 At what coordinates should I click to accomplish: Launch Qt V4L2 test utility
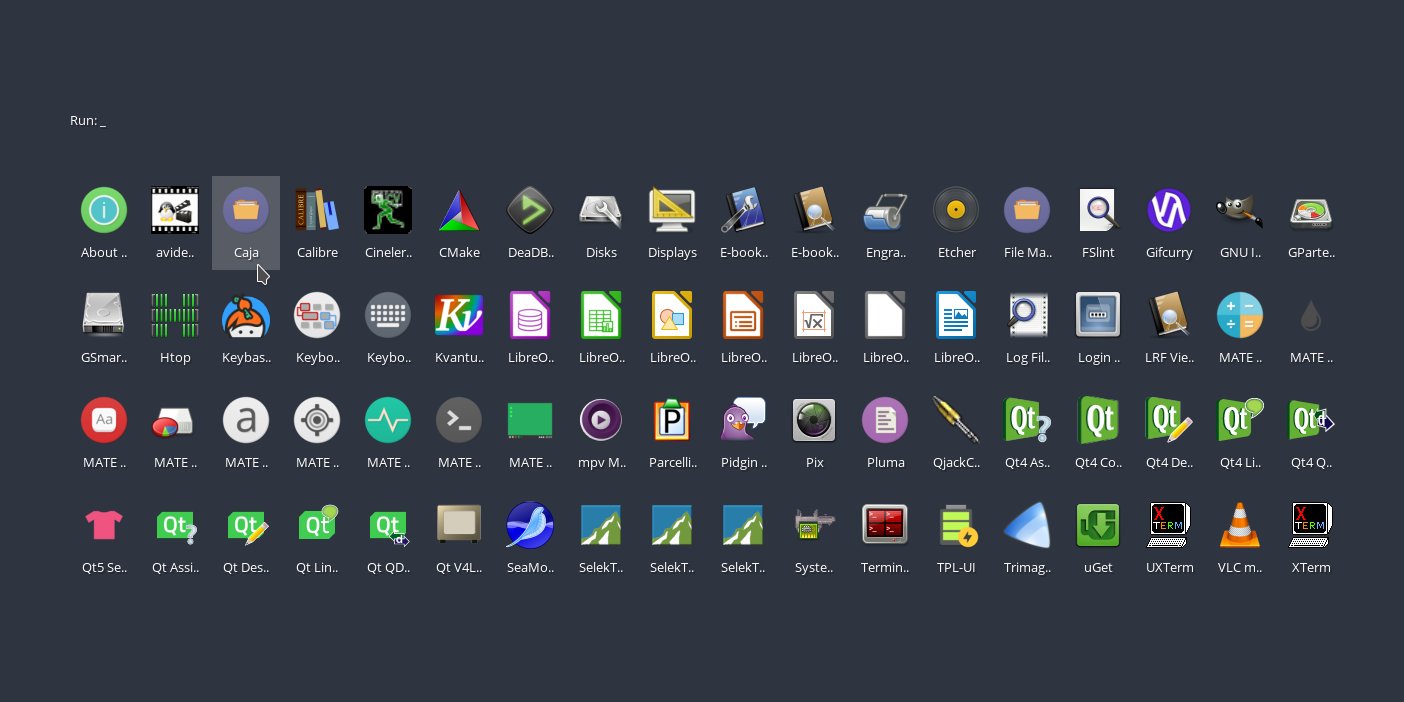459,538
